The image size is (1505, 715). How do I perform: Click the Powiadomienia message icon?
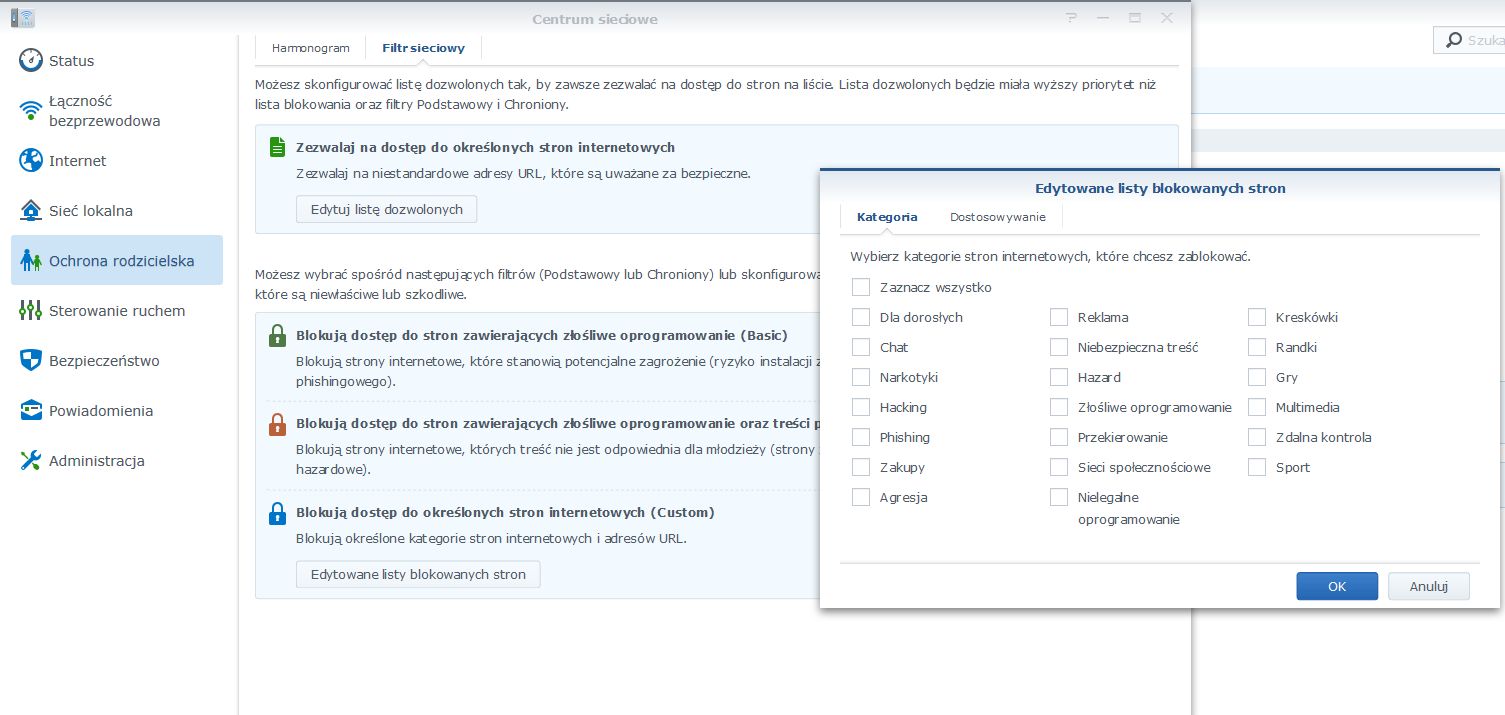[31, 410]
